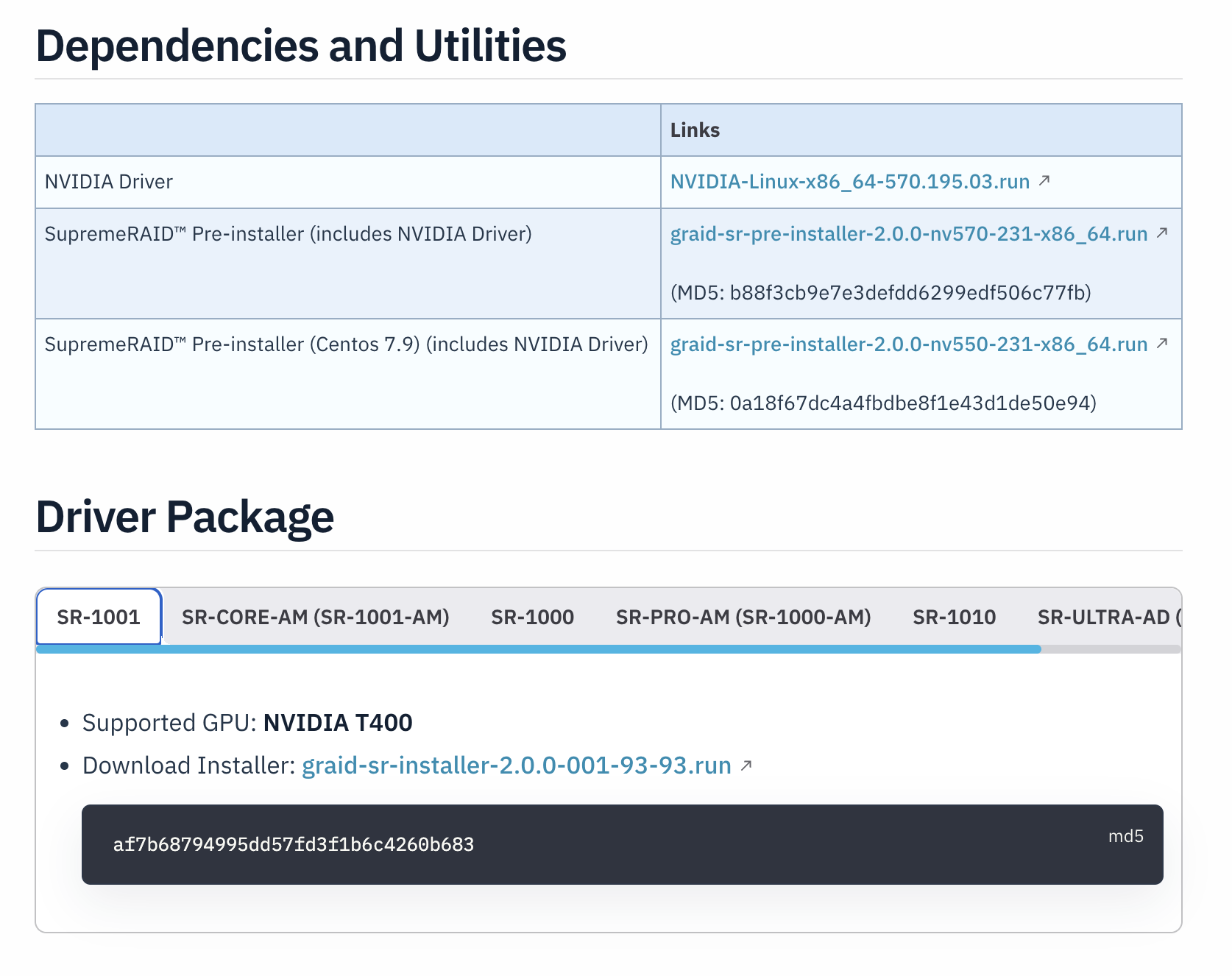The width and height of the screenshot is (1232, 976).
Task: Click external-link arrow beside NVIDIA-Linux driver link
Action: (1044, 180)
